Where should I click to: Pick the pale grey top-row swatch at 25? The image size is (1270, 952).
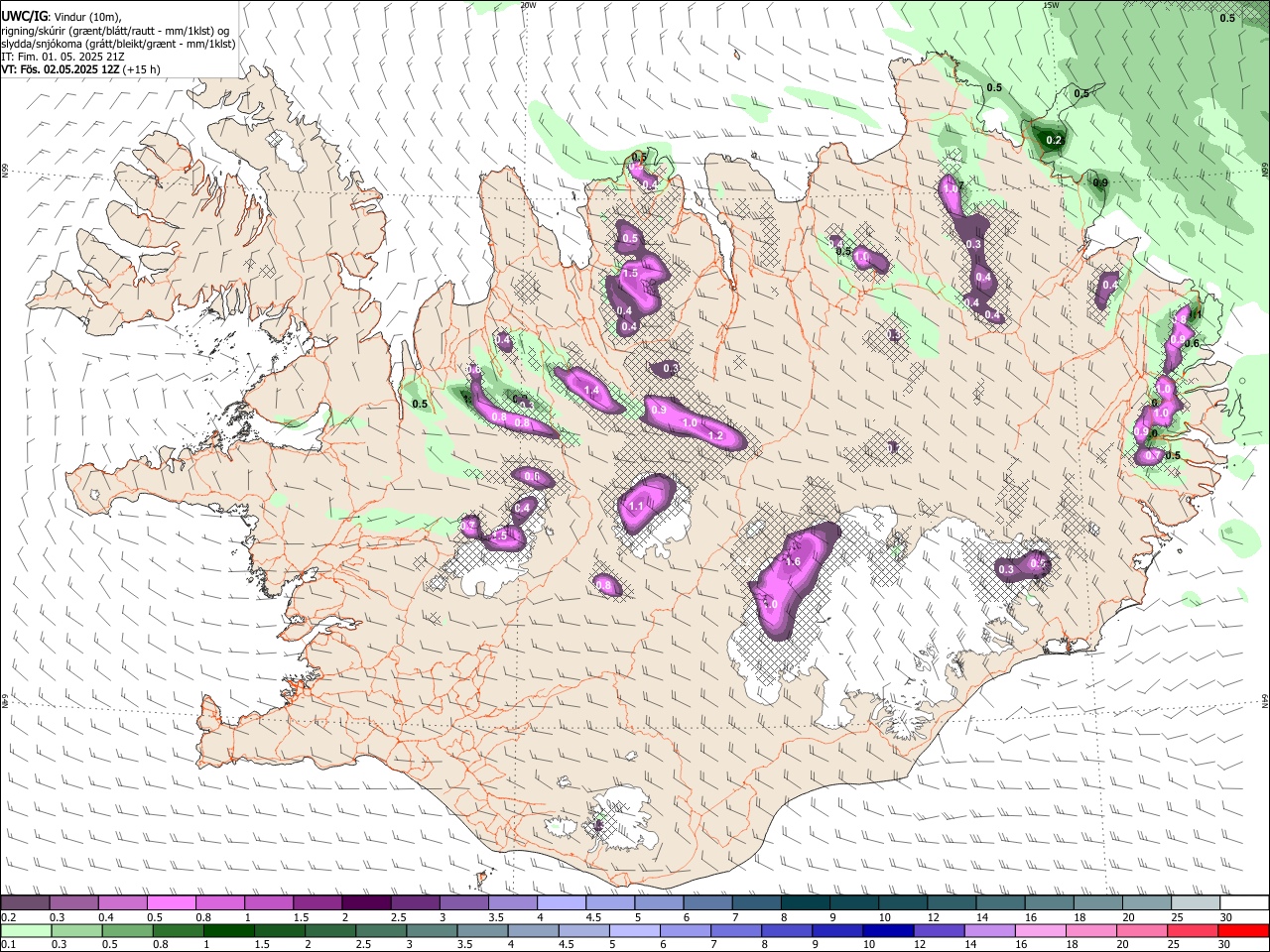[x=1195, y=903]
